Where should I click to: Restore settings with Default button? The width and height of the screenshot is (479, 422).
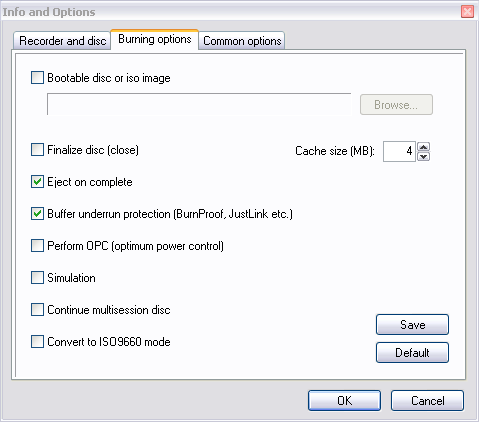tap(412, 352)
